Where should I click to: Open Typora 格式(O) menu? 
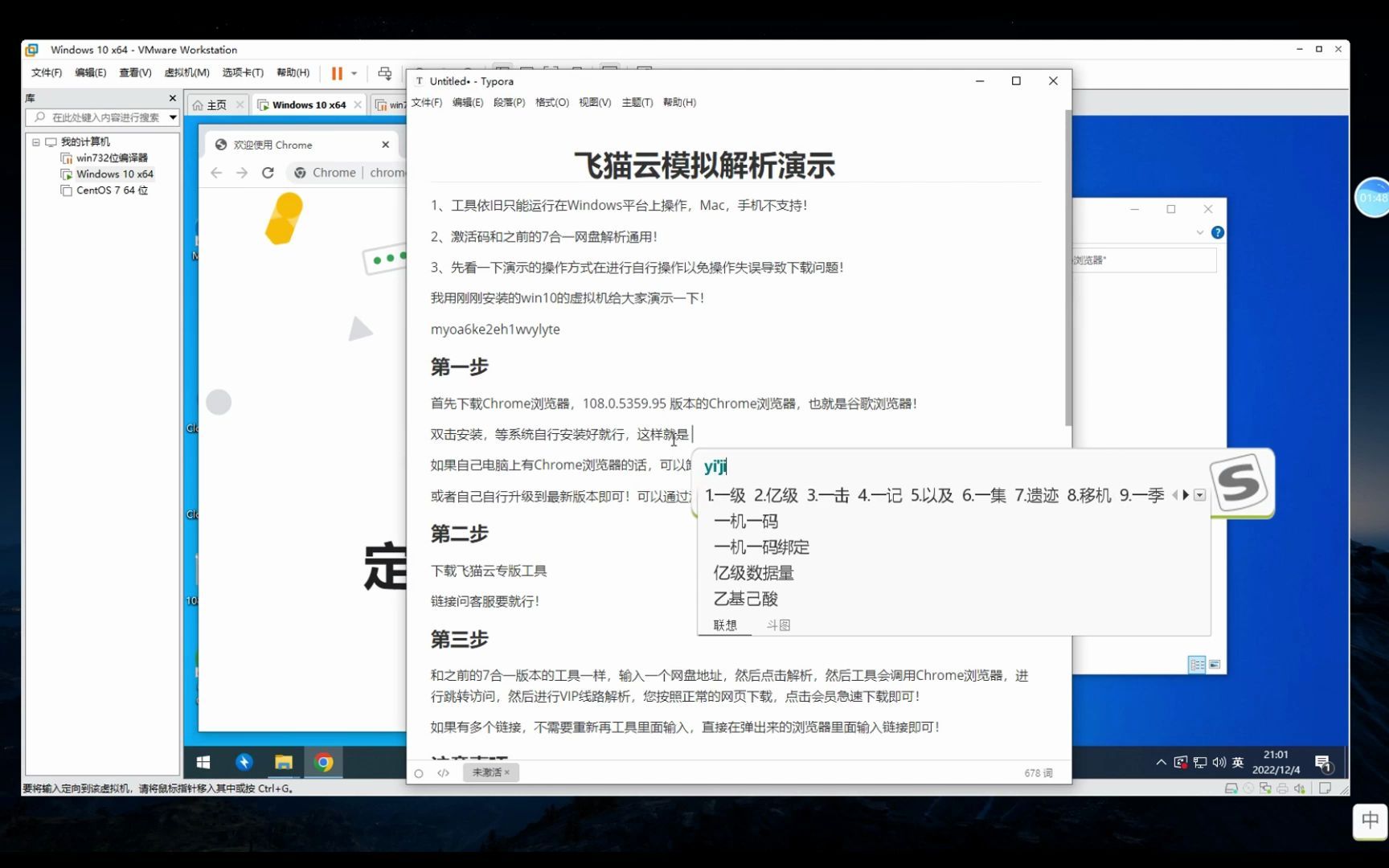[552, 103]
